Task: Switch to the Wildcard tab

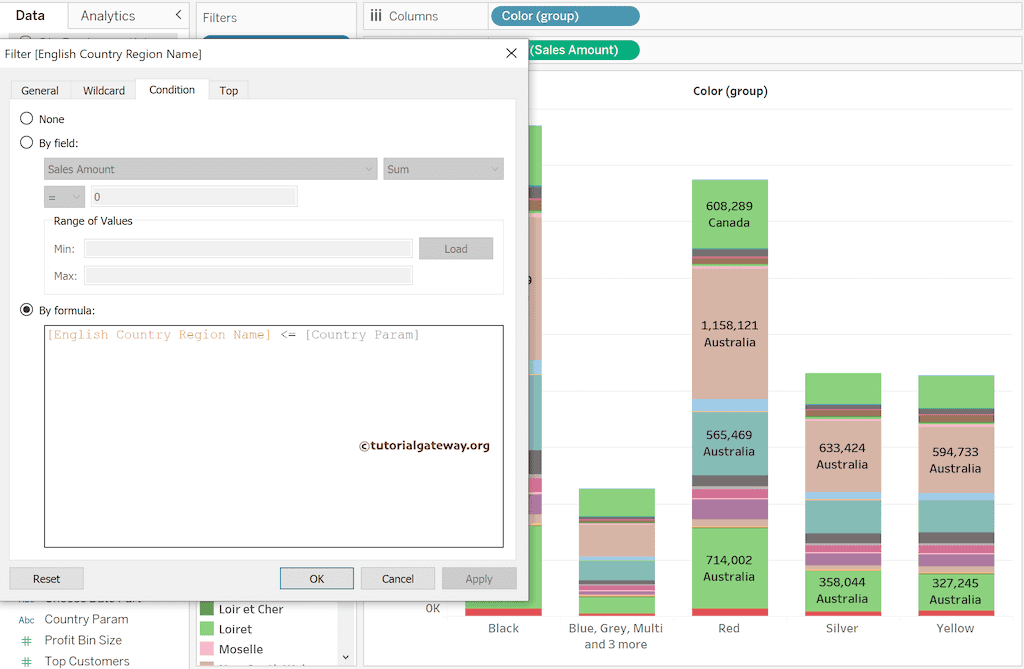Action: tap(103, 90)
